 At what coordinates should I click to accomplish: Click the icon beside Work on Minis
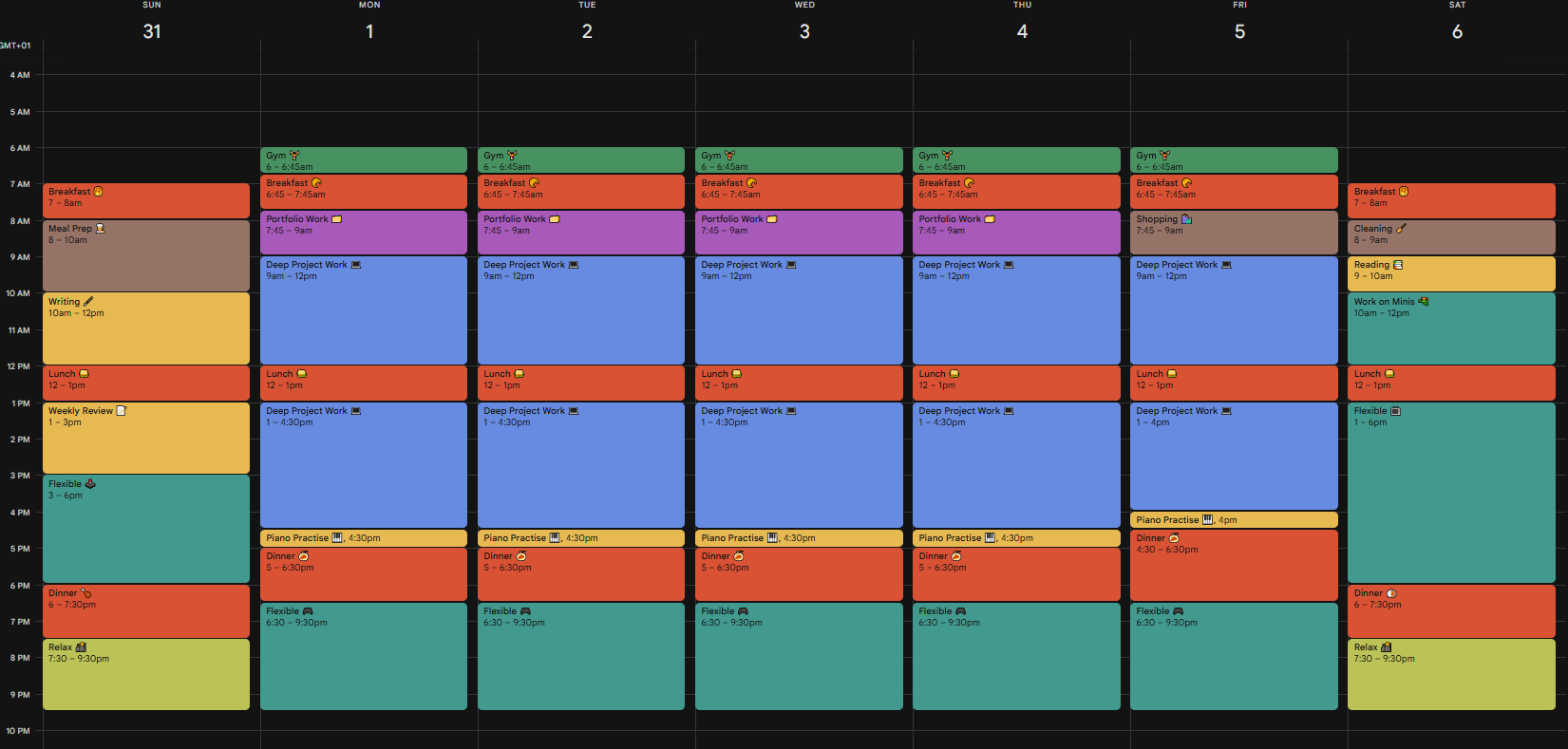click(1423, 302)
